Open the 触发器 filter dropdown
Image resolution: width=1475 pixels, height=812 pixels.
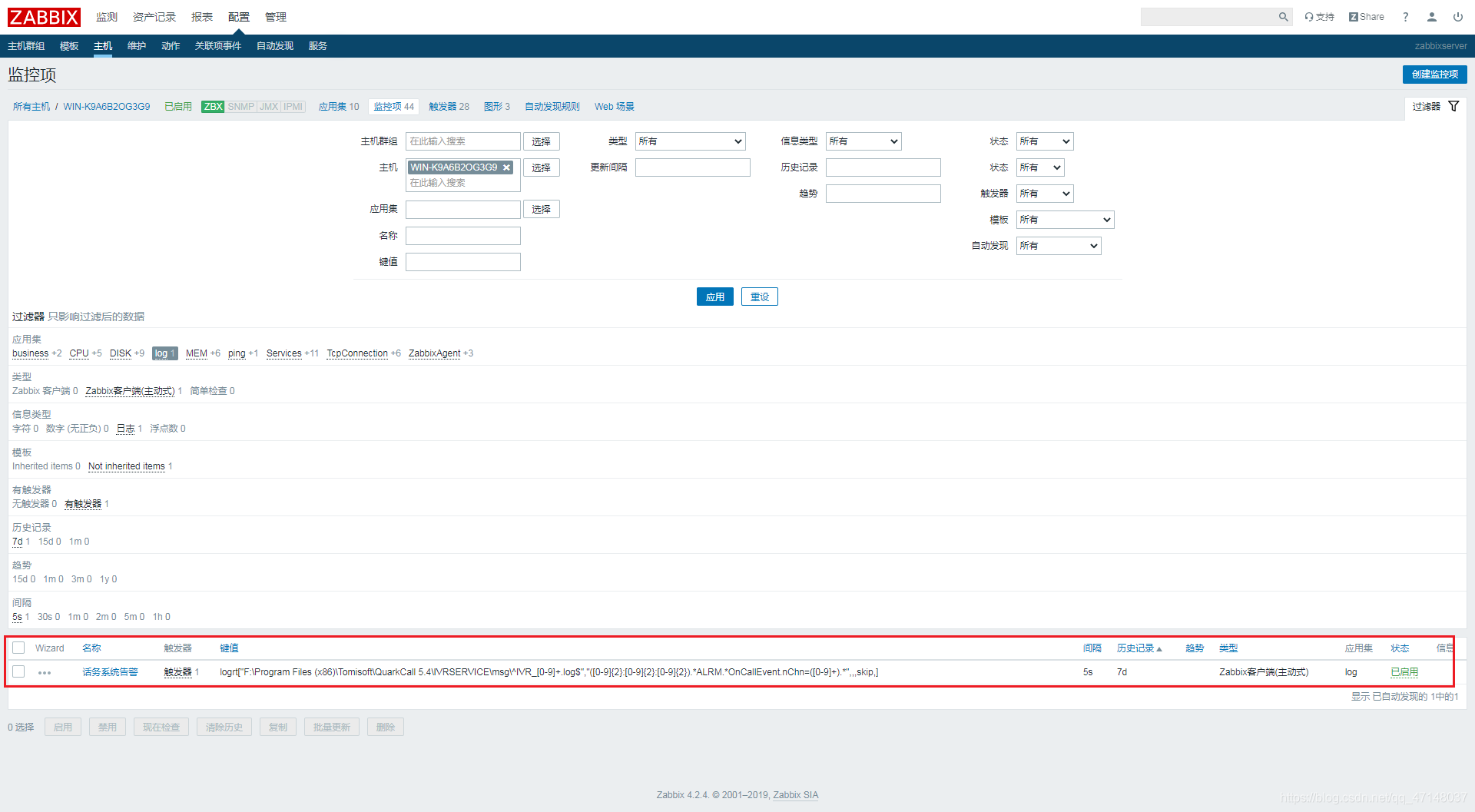click(1045, 194)
